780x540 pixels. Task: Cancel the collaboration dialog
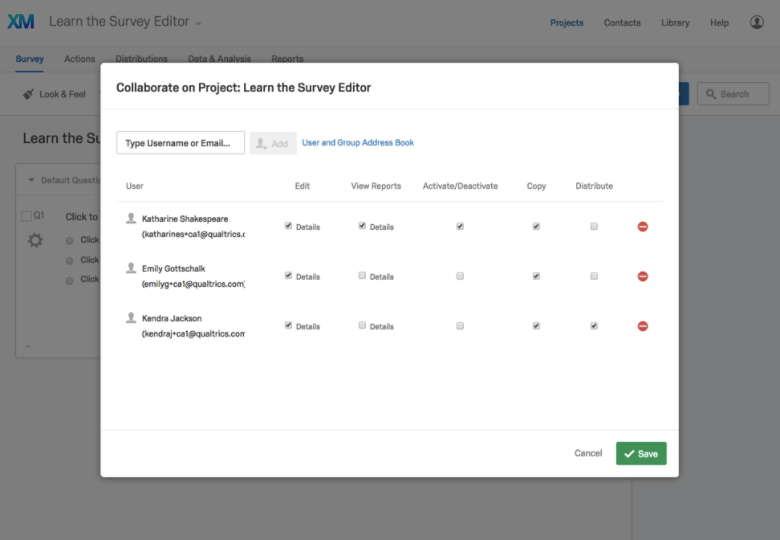tap(588, 453)
